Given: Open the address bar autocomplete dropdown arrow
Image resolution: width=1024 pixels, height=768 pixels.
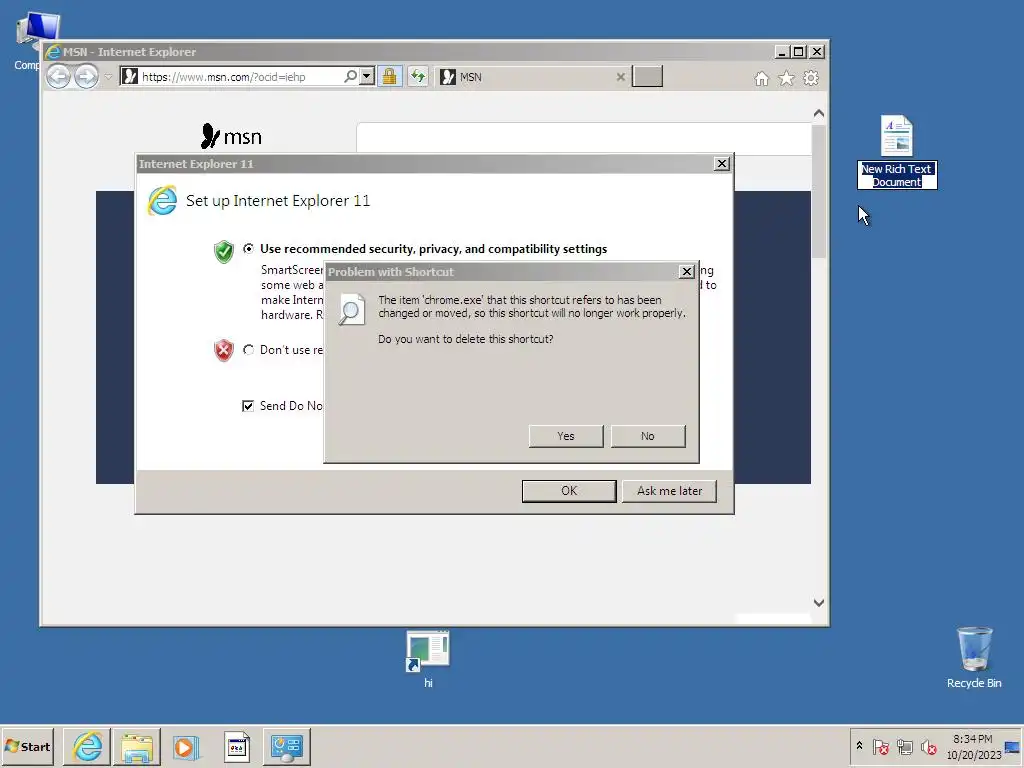Looking at the screenshot, I should click(367, 77).
